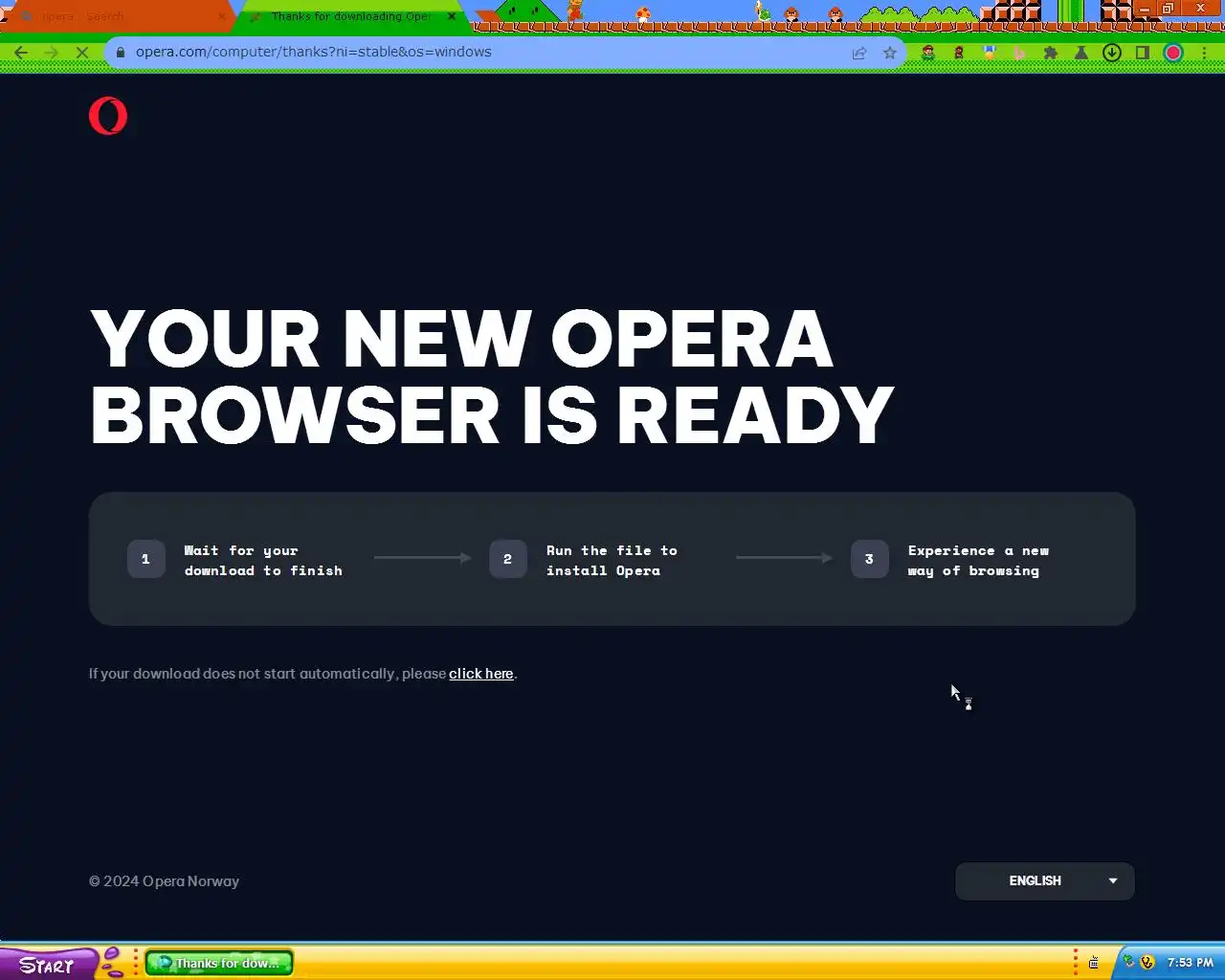Open the ENGLISH language dropdown

pos(1045,881)
